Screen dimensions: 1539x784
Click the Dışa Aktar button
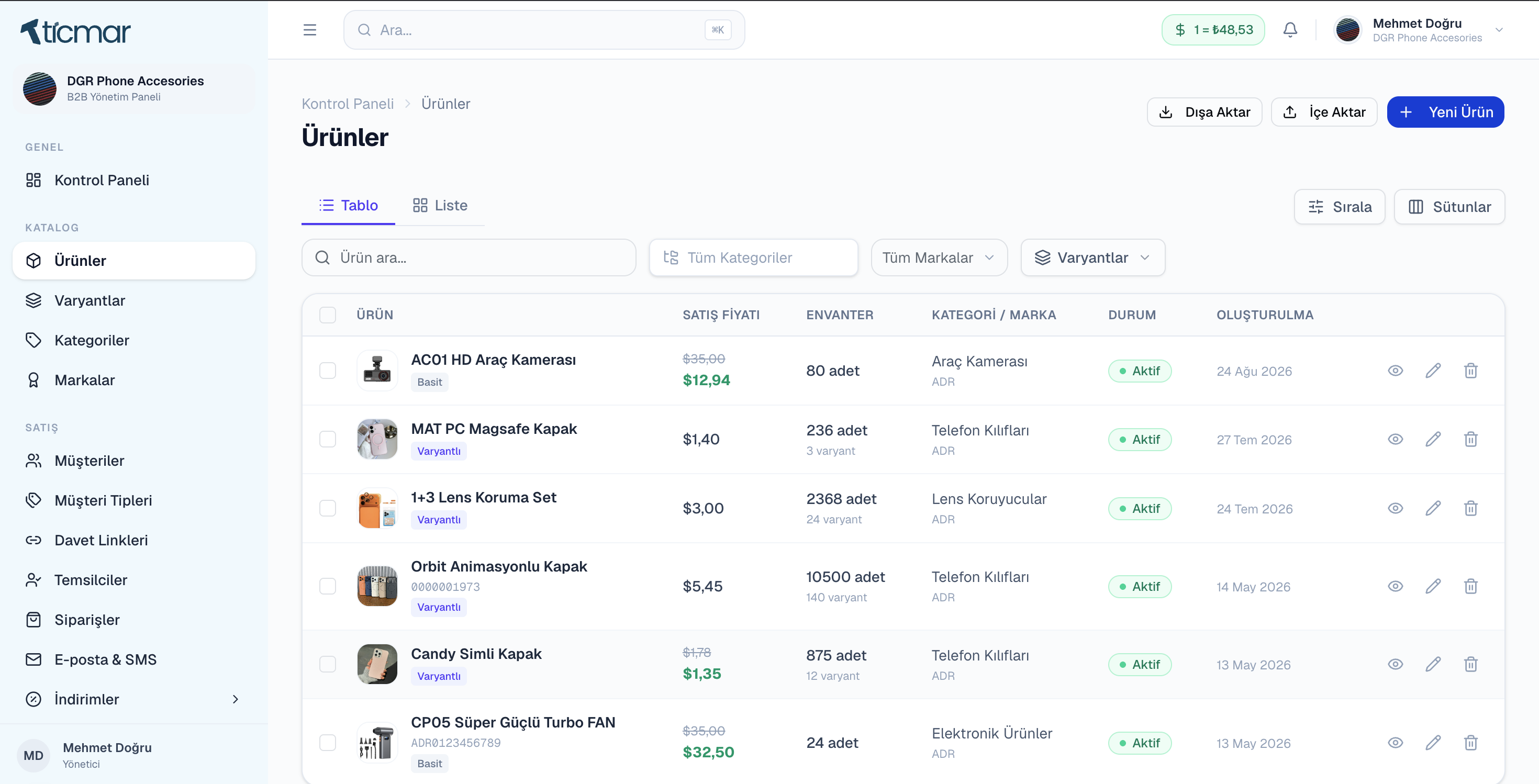1205,112
